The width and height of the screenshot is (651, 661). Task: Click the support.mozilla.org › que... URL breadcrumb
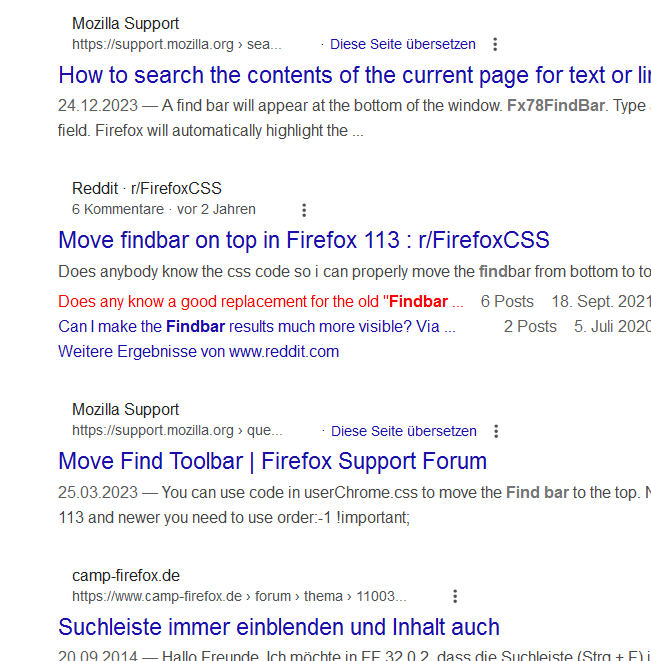tap(177, 431)
